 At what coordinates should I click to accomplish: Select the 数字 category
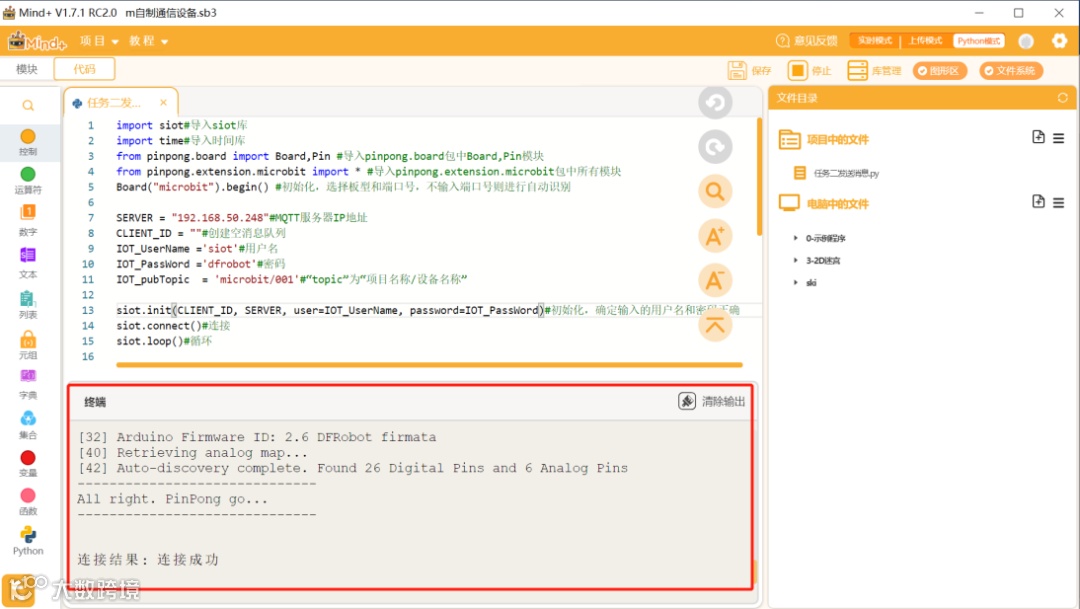click(x=28, y=220)
